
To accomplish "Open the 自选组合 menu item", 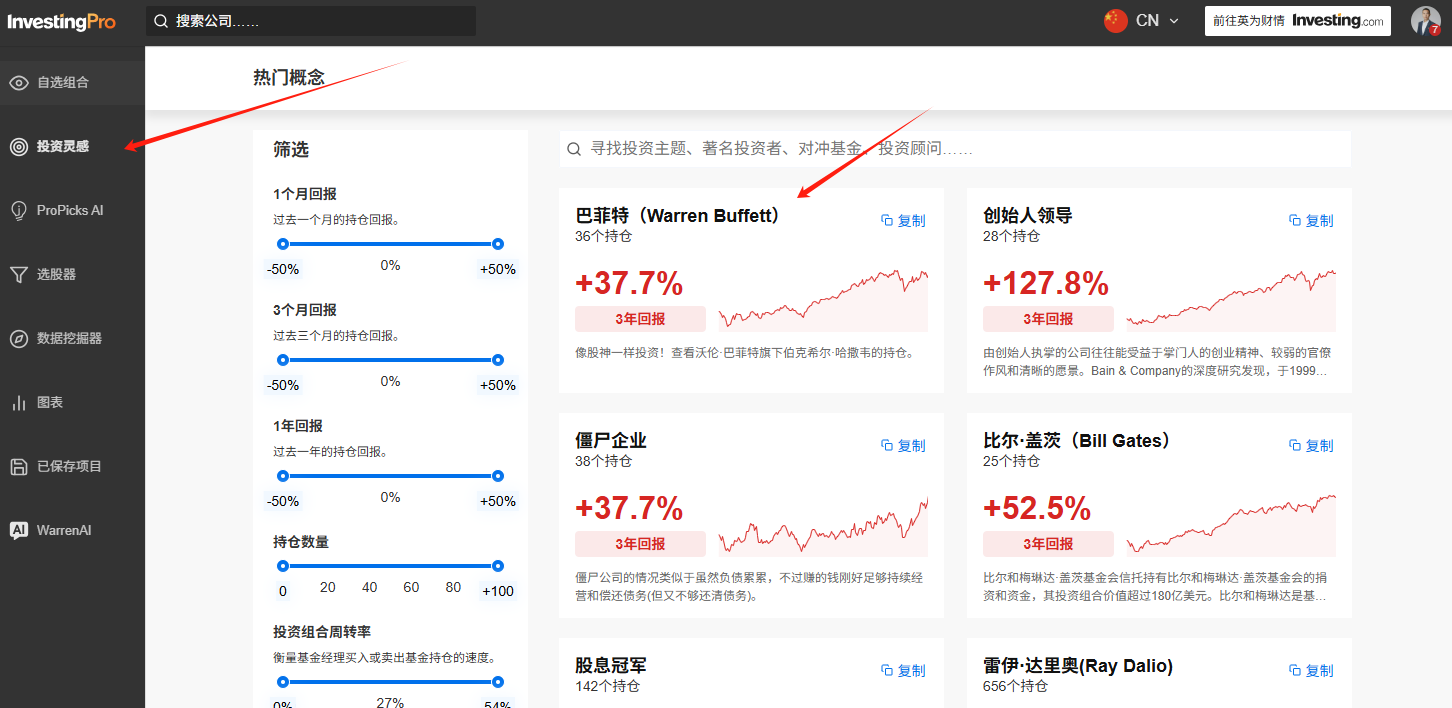I will coord(72,83).
